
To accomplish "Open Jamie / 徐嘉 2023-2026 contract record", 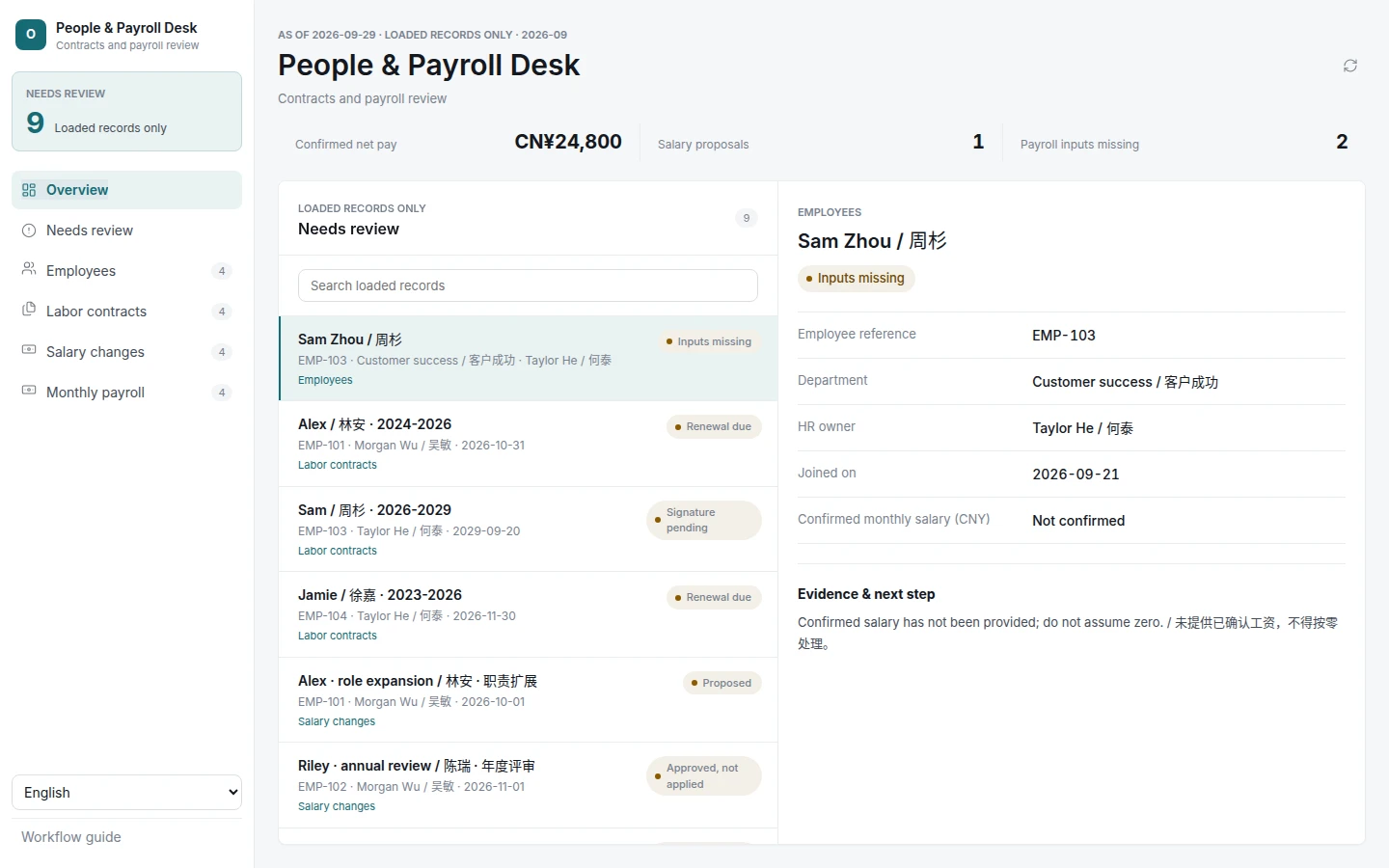I will point(528,614).
